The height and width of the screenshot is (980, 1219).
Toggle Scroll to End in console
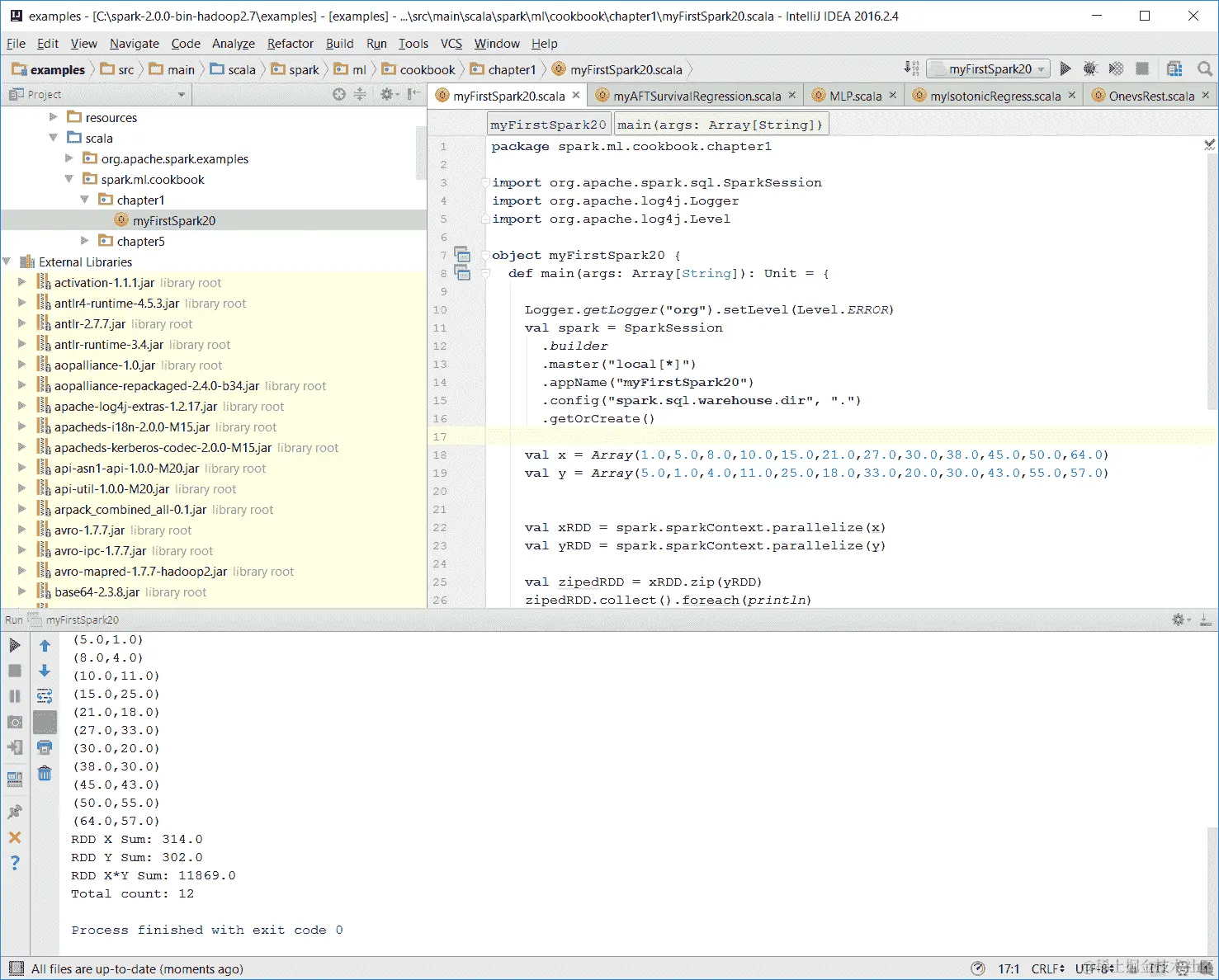click(x=45, y=722)
